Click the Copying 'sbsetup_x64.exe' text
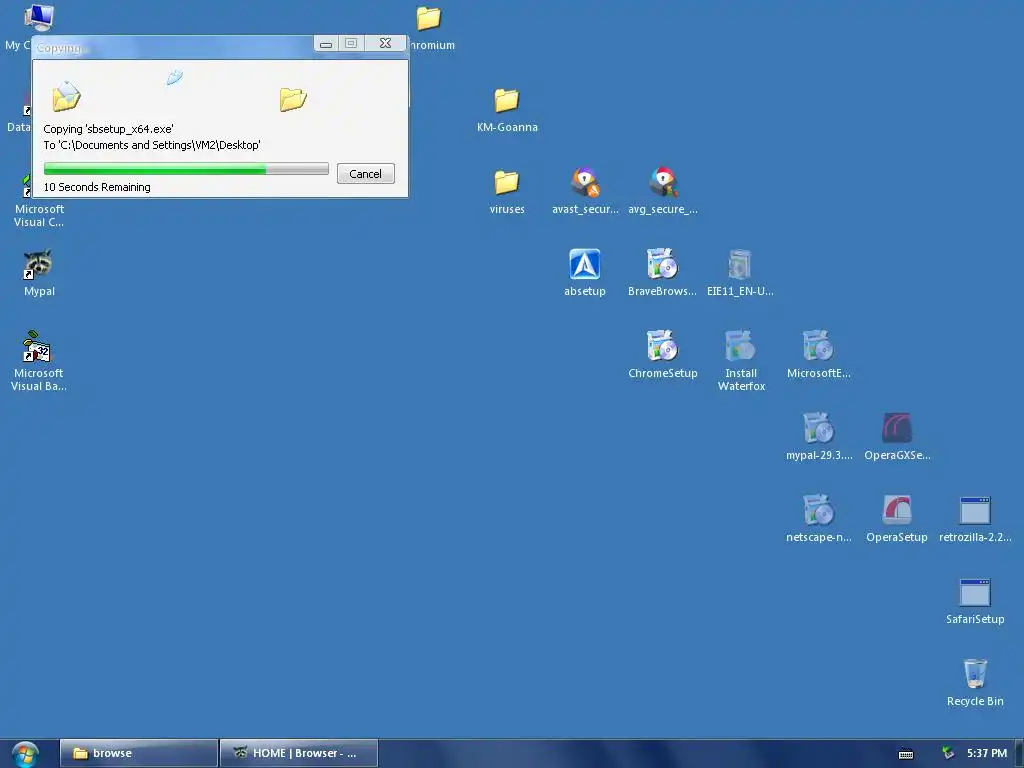This screenshot has height=768, width=1024. click(x=108, y=129)
